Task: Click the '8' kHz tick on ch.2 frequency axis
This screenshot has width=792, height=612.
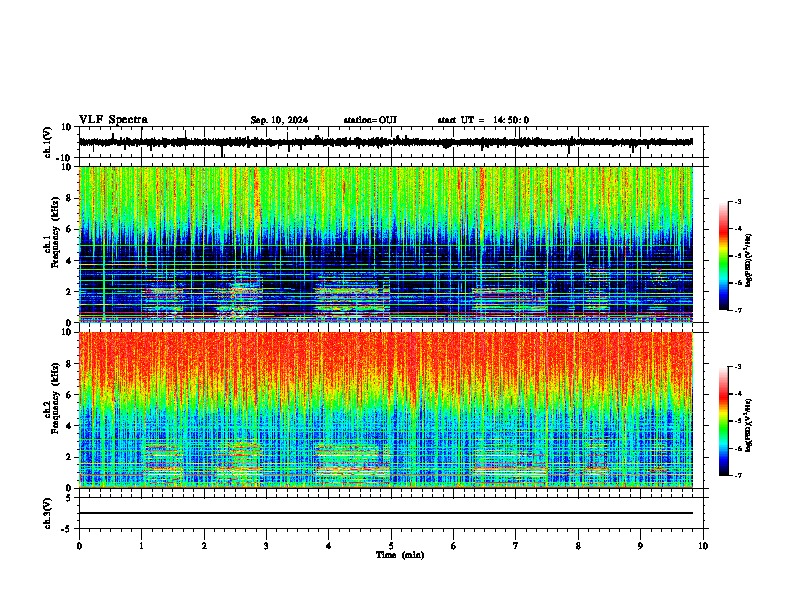Action: [x=69, y=363]
